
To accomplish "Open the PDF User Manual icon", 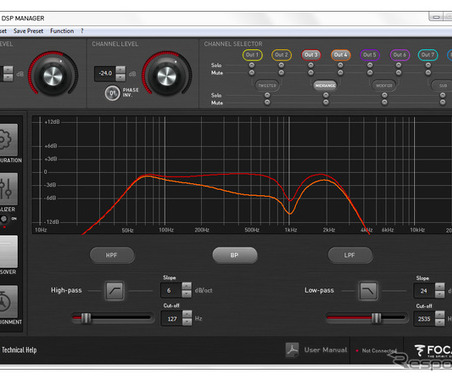I will point(292,350).
